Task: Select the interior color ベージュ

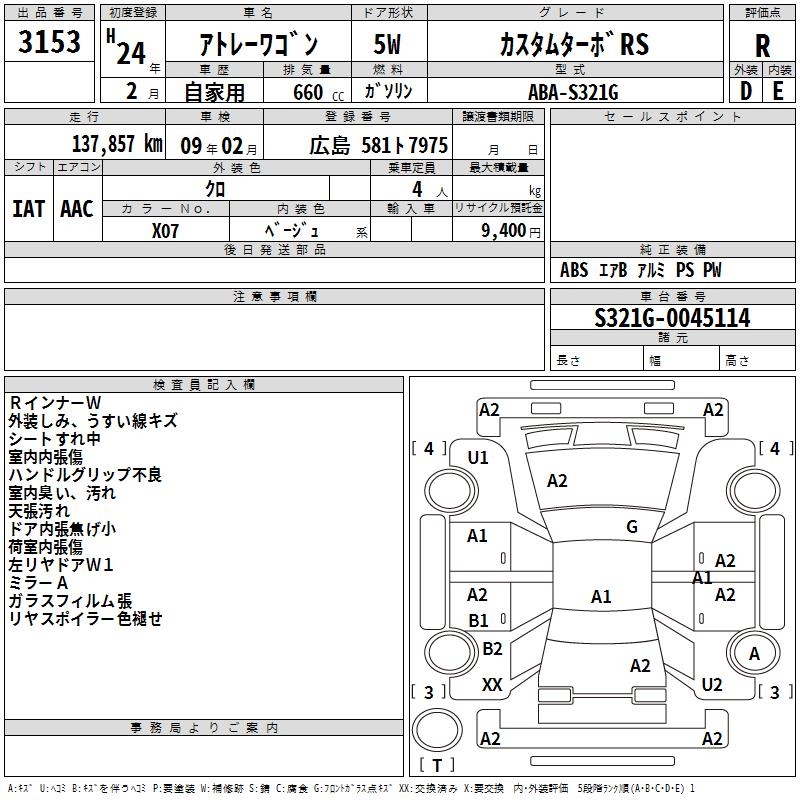Action: click(292, 231)
